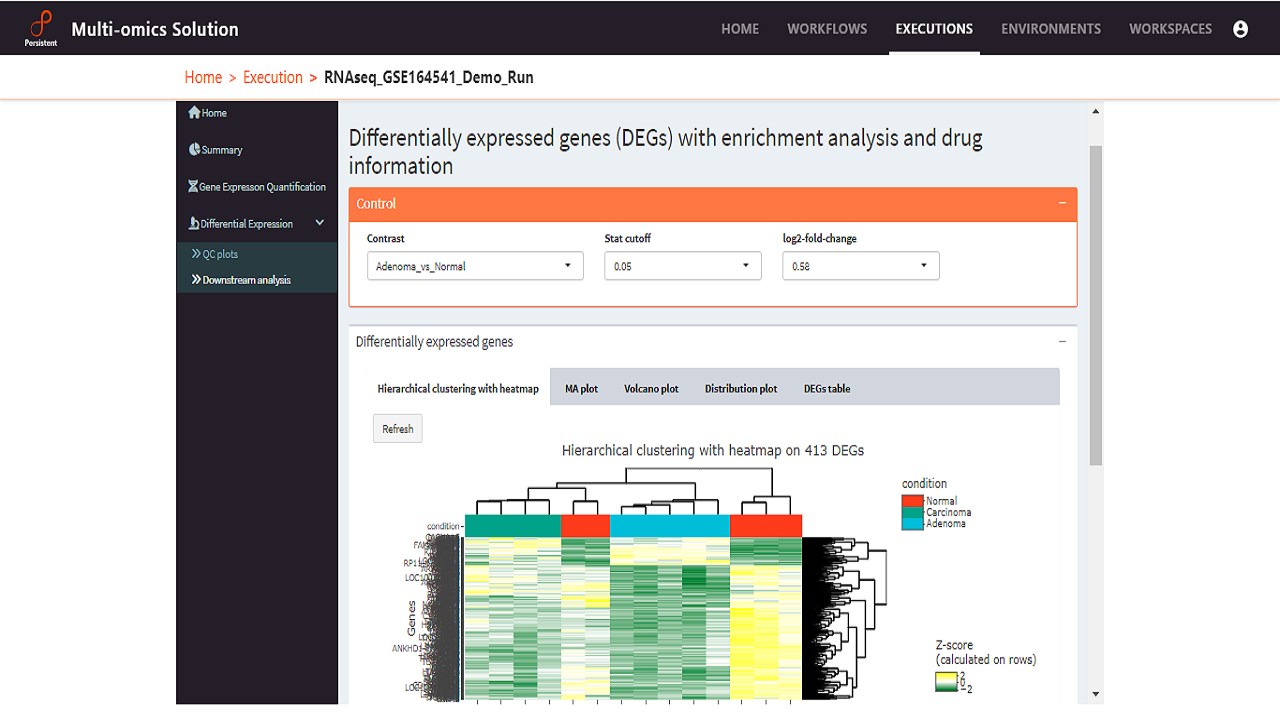Open the Stat cutoff dropdown
Screen dimensions: 1280x720
(x=682, y=266)
